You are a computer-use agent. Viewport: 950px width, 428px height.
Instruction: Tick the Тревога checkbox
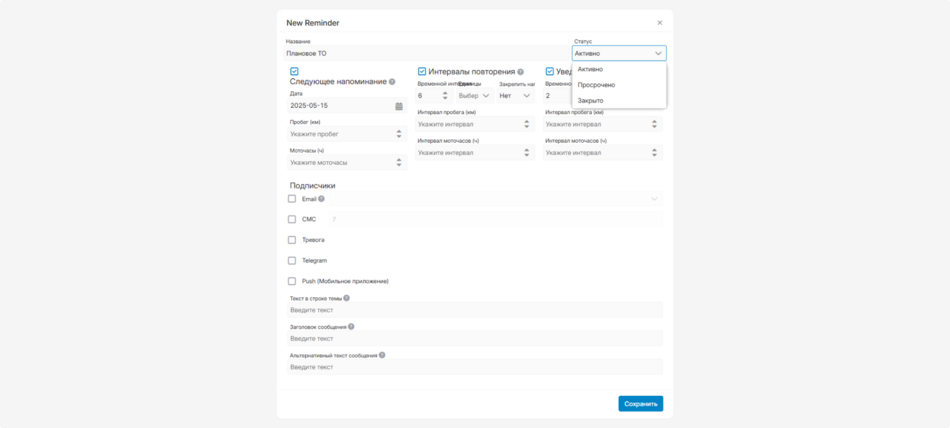click(x=292, y=240)
